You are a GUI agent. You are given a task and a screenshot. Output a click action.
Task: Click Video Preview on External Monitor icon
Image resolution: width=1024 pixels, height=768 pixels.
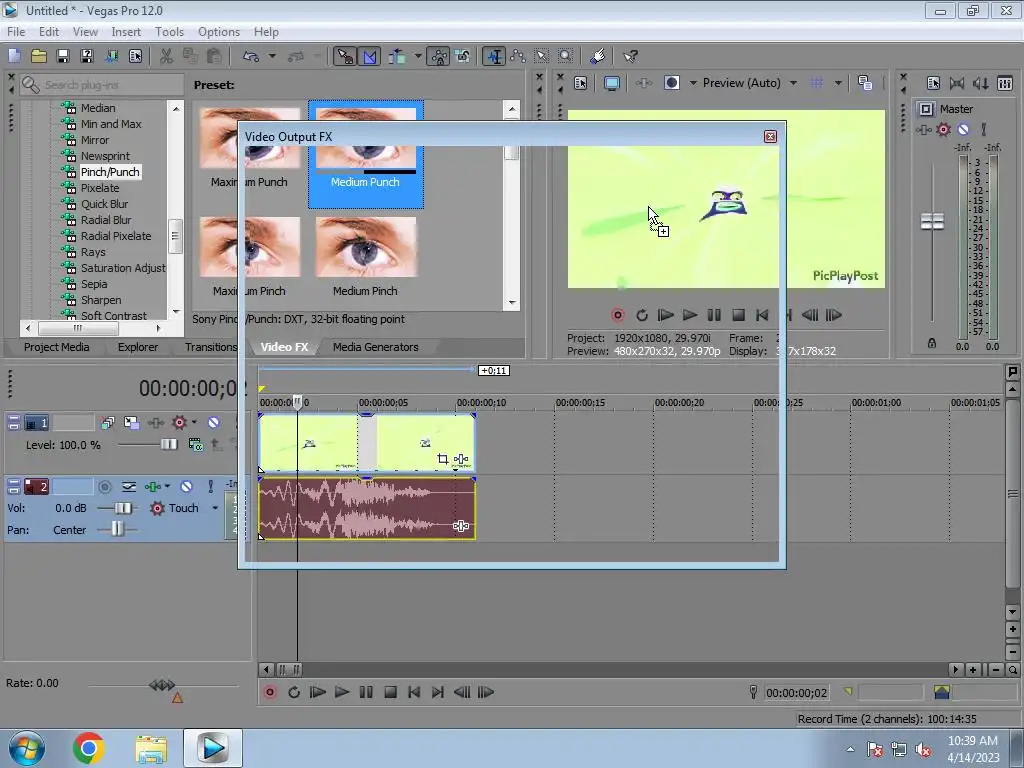point(612,83)
